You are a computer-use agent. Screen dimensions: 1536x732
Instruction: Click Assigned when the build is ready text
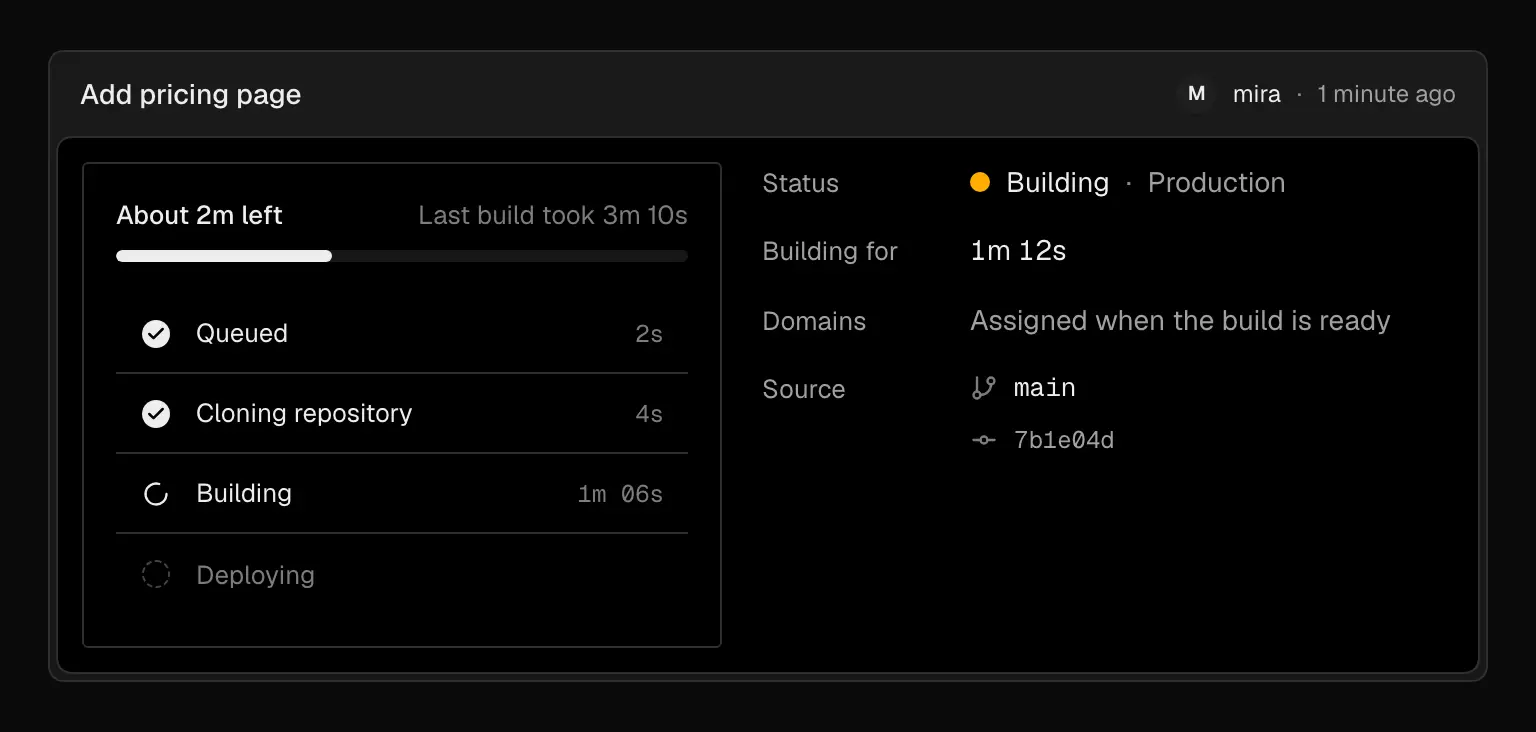tap(1181, 321)
